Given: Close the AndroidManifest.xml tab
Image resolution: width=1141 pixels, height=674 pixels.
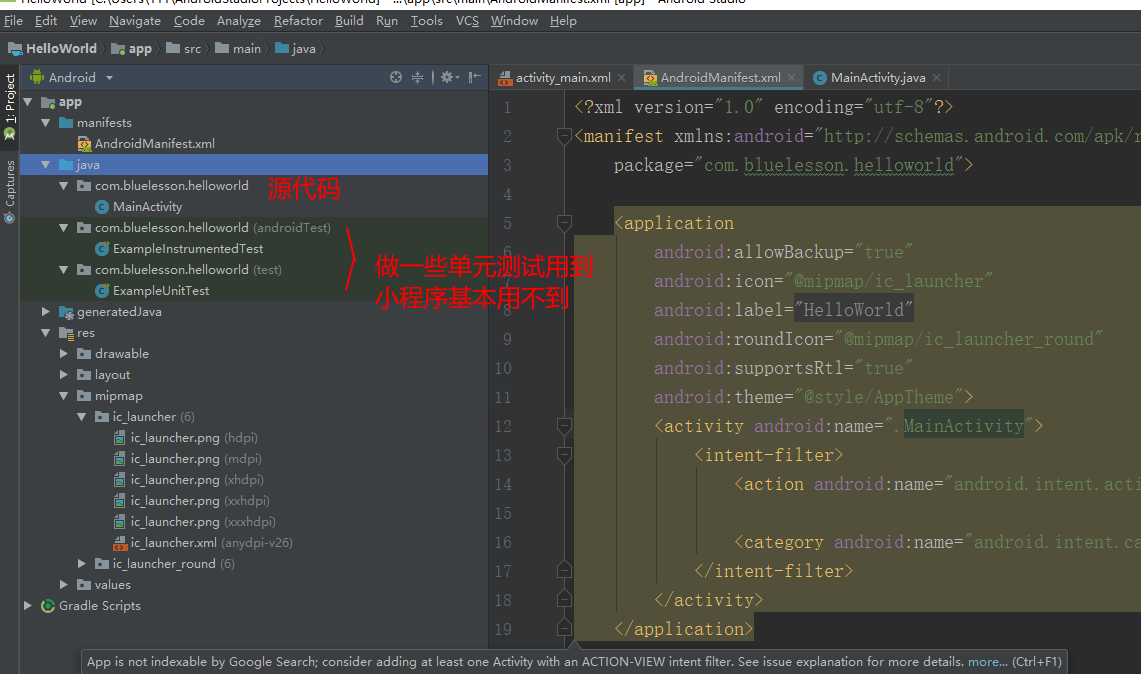Looking at the screenshot, I should point(792,77).
